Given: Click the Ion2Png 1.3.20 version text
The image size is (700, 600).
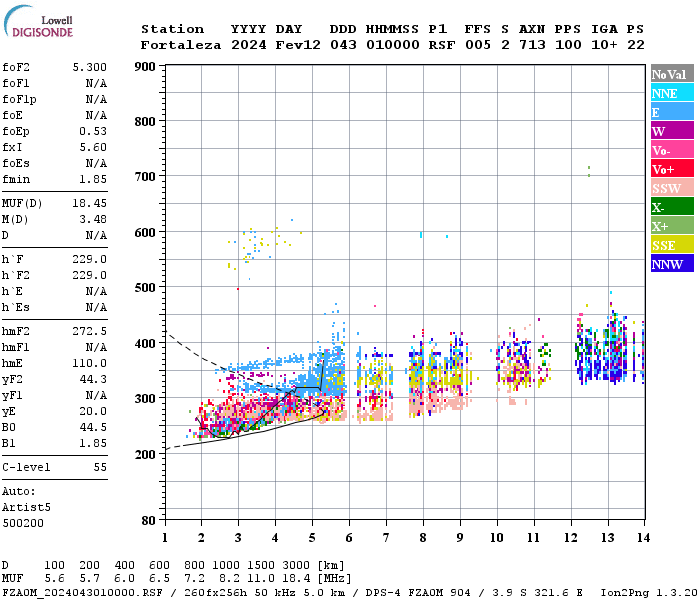Looking at the screenshot, I should pyautogui.click(x=649, y=592).
